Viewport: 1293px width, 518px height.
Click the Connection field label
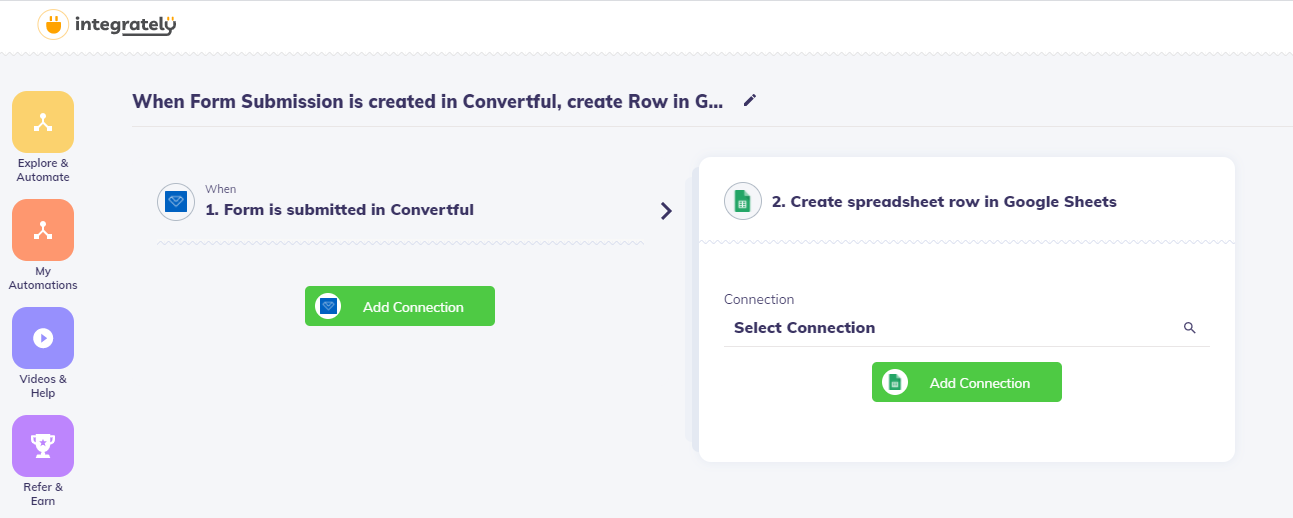click(x=759, y=299)
